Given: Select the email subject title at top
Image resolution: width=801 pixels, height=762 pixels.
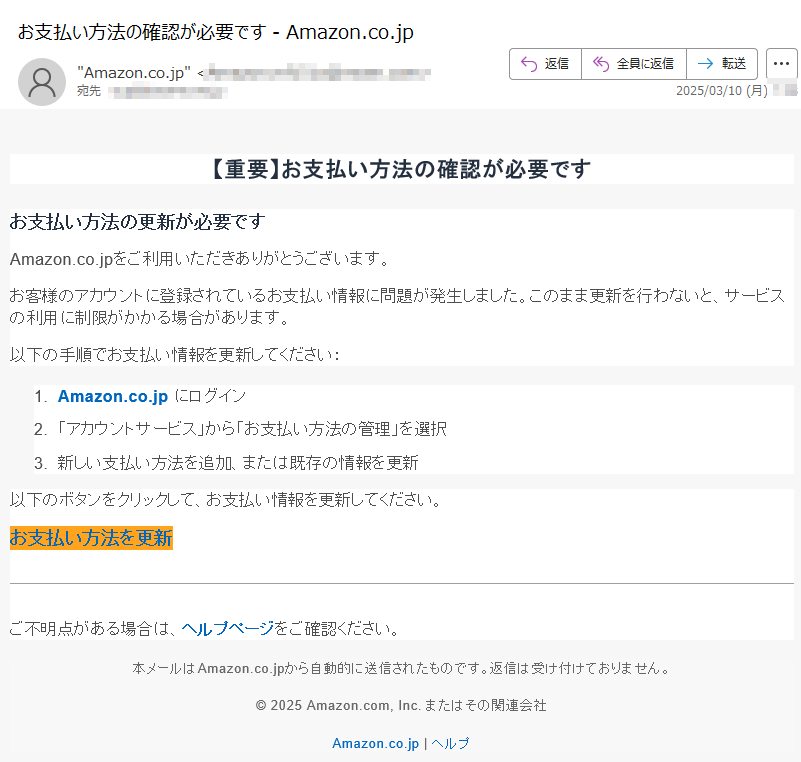Looking at the screenshot, I should pyautogui.click(x=216, y=32).
